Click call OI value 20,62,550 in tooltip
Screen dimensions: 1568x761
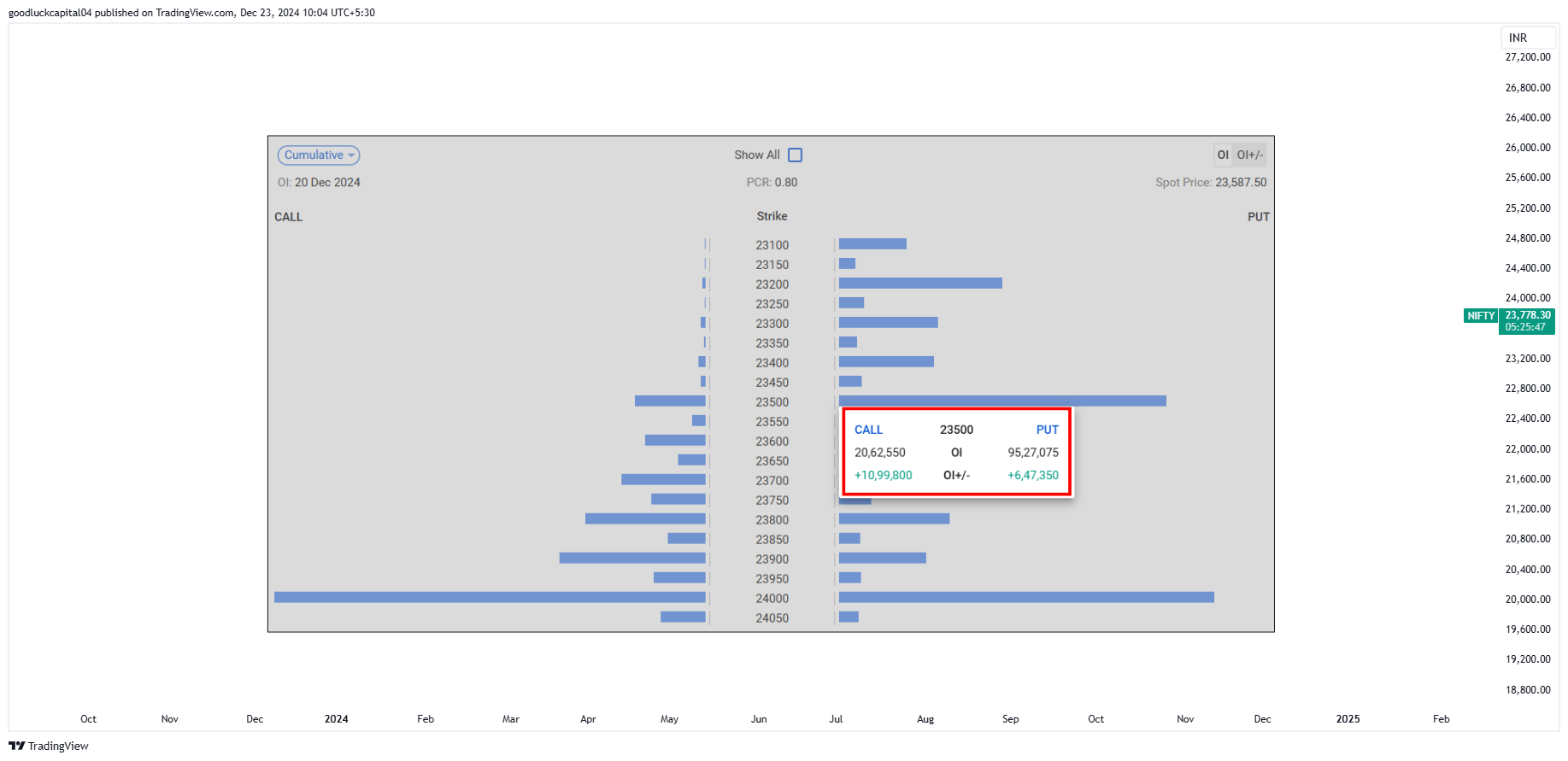tap(880, 453)
